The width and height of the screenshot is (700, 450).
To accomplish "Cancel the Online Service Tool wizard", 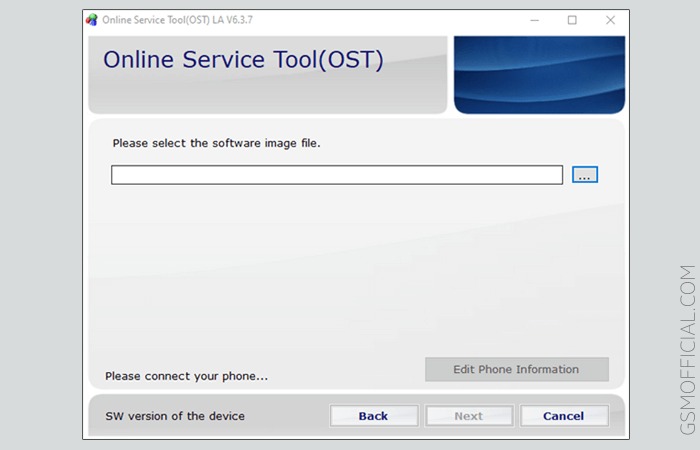I will pos(564,416).
